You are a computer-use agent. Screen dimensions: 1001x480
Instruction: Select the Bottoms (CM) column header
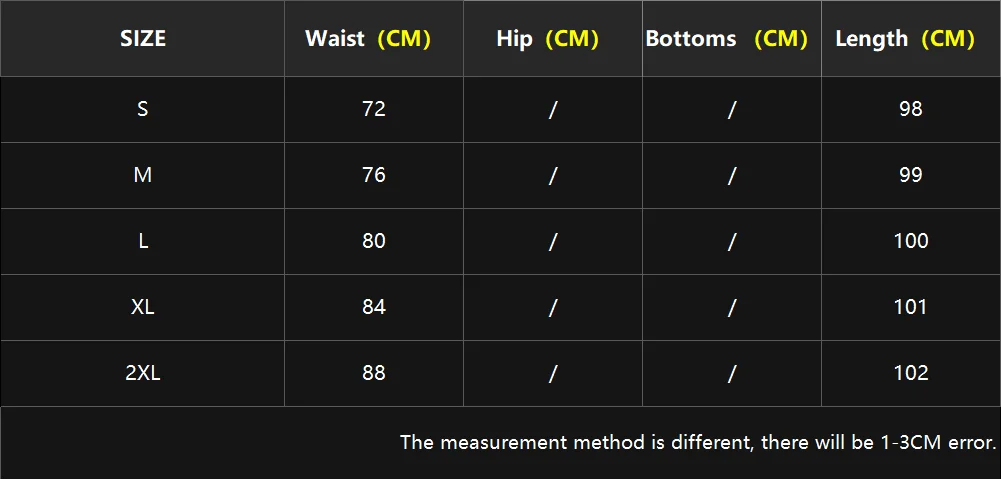tap(726, 39)
